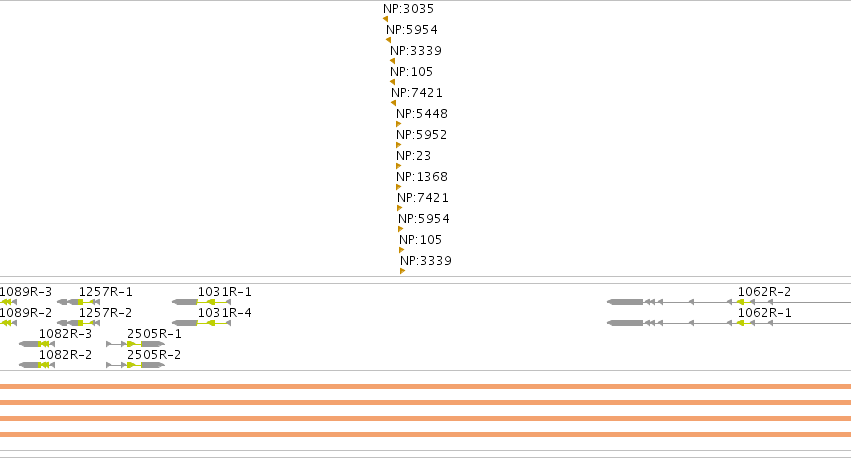Open the NP:5952 feature label
The image size is (851, 458).
(x=422, y=135)
